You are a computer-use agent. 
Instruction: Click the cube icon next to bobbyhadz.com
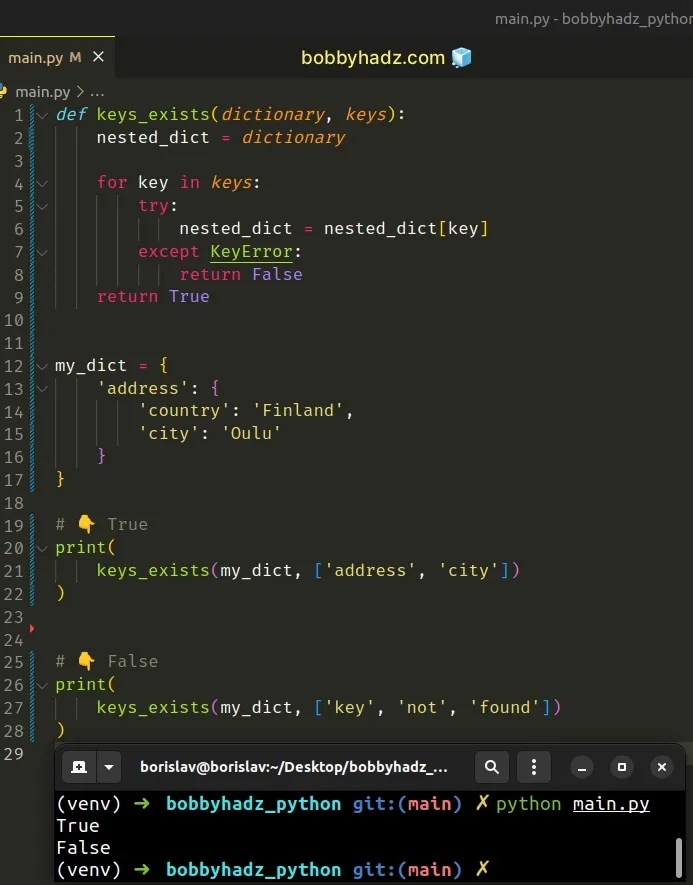[x=462, y=58]
